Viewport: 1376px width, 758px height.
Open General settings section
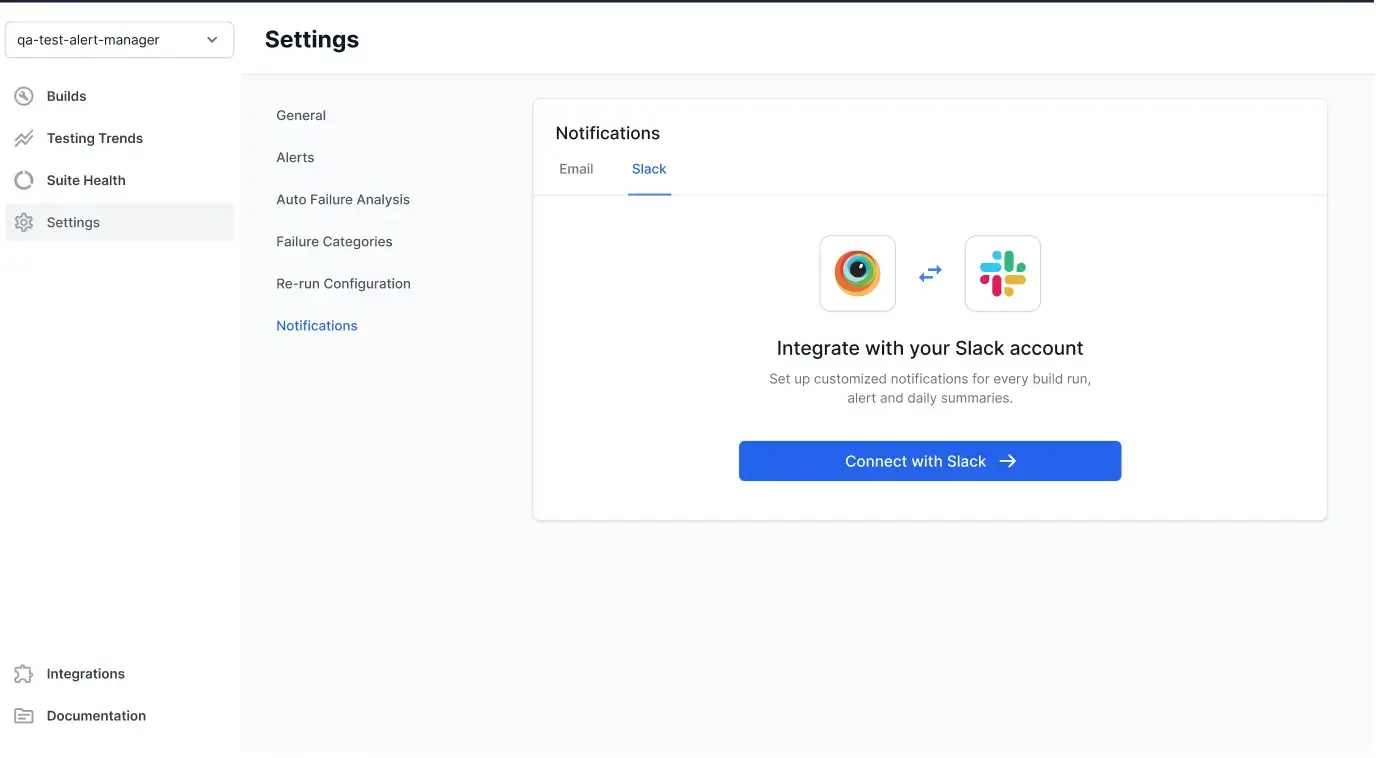[x=301, y=115]
